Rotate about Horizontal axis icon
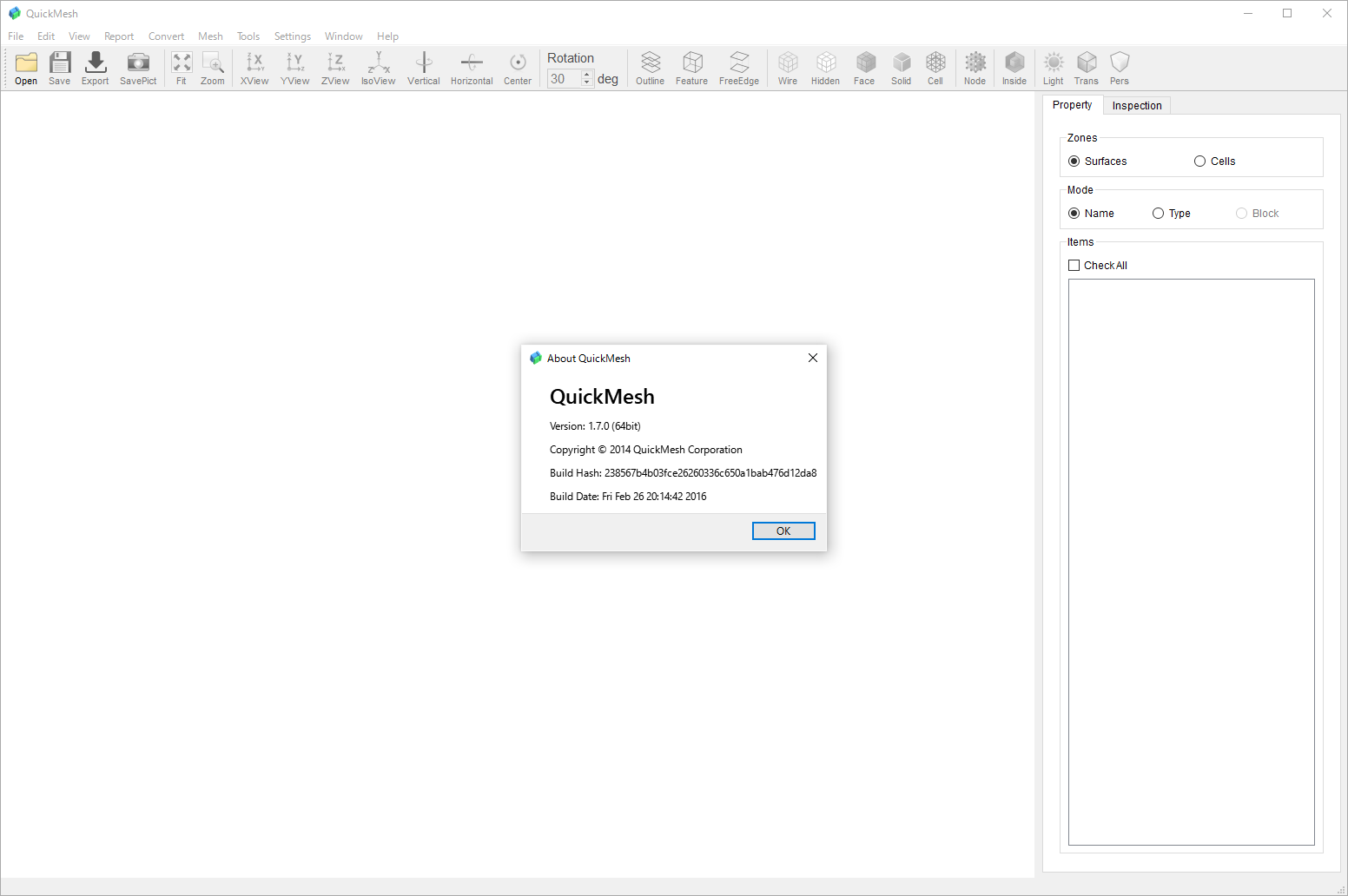Image resolution: width=1348 pixels, height=896 pixels. (x=472, y=69)
